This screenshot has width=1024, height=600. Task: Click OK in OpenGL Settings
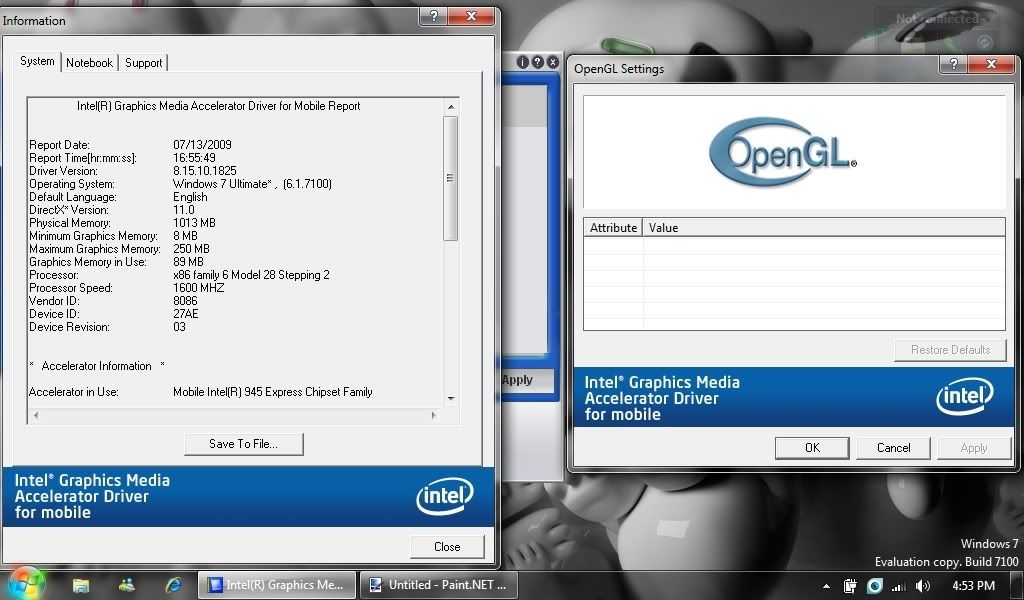(x=812, y=448)
